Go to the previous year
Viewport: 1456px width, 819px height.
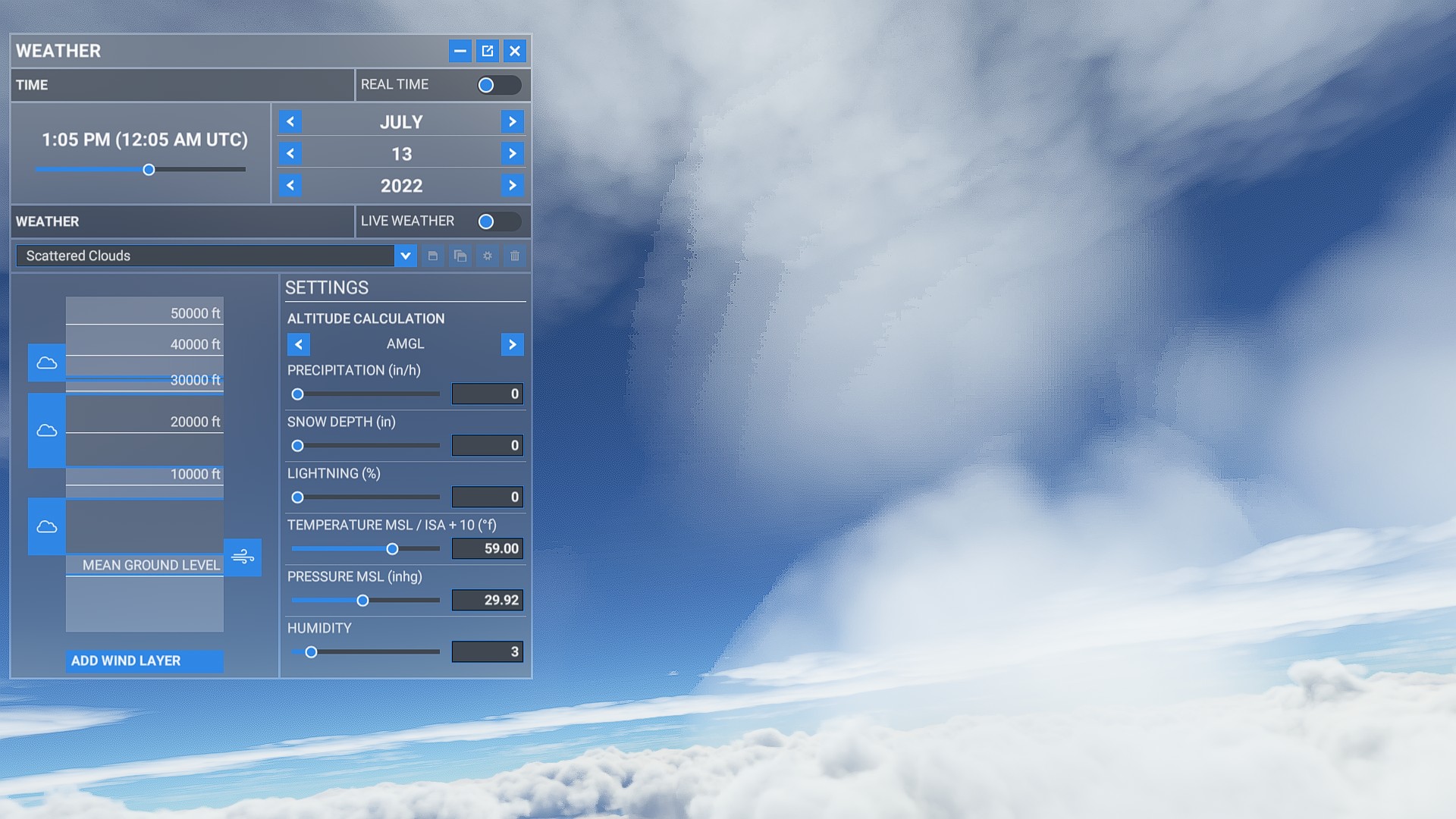pyautogui.click(x=290, y=185)
